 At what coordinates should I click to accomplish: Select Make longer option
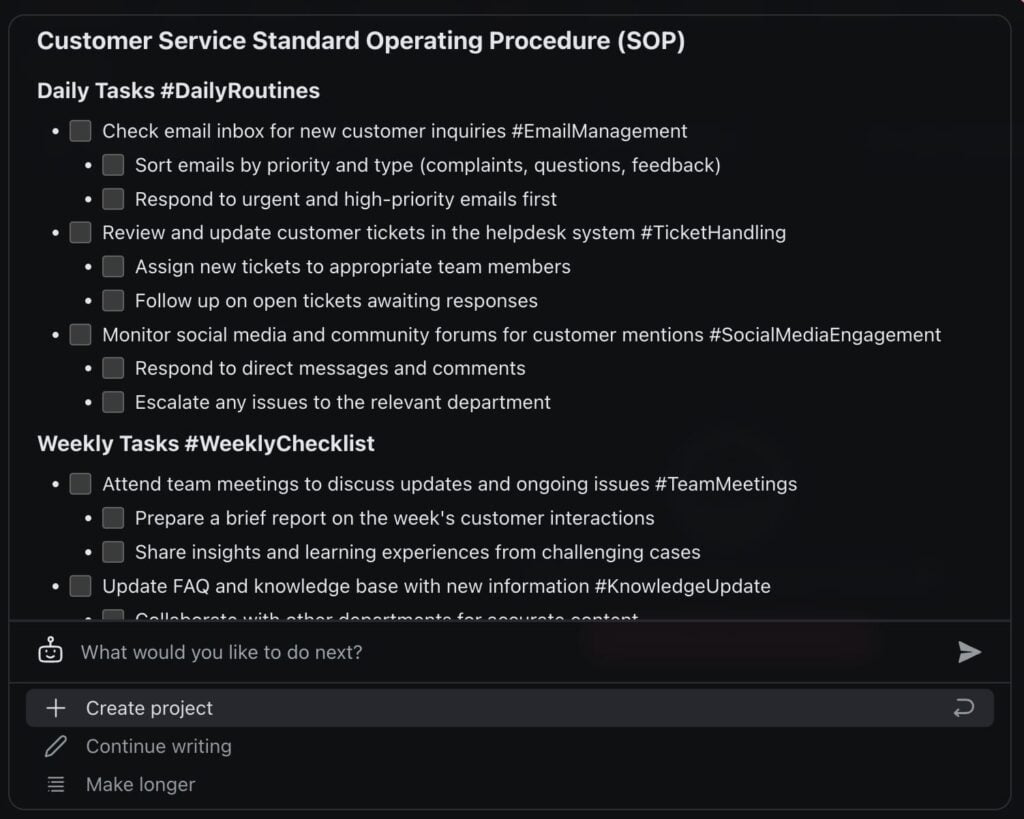click(140, 785)
